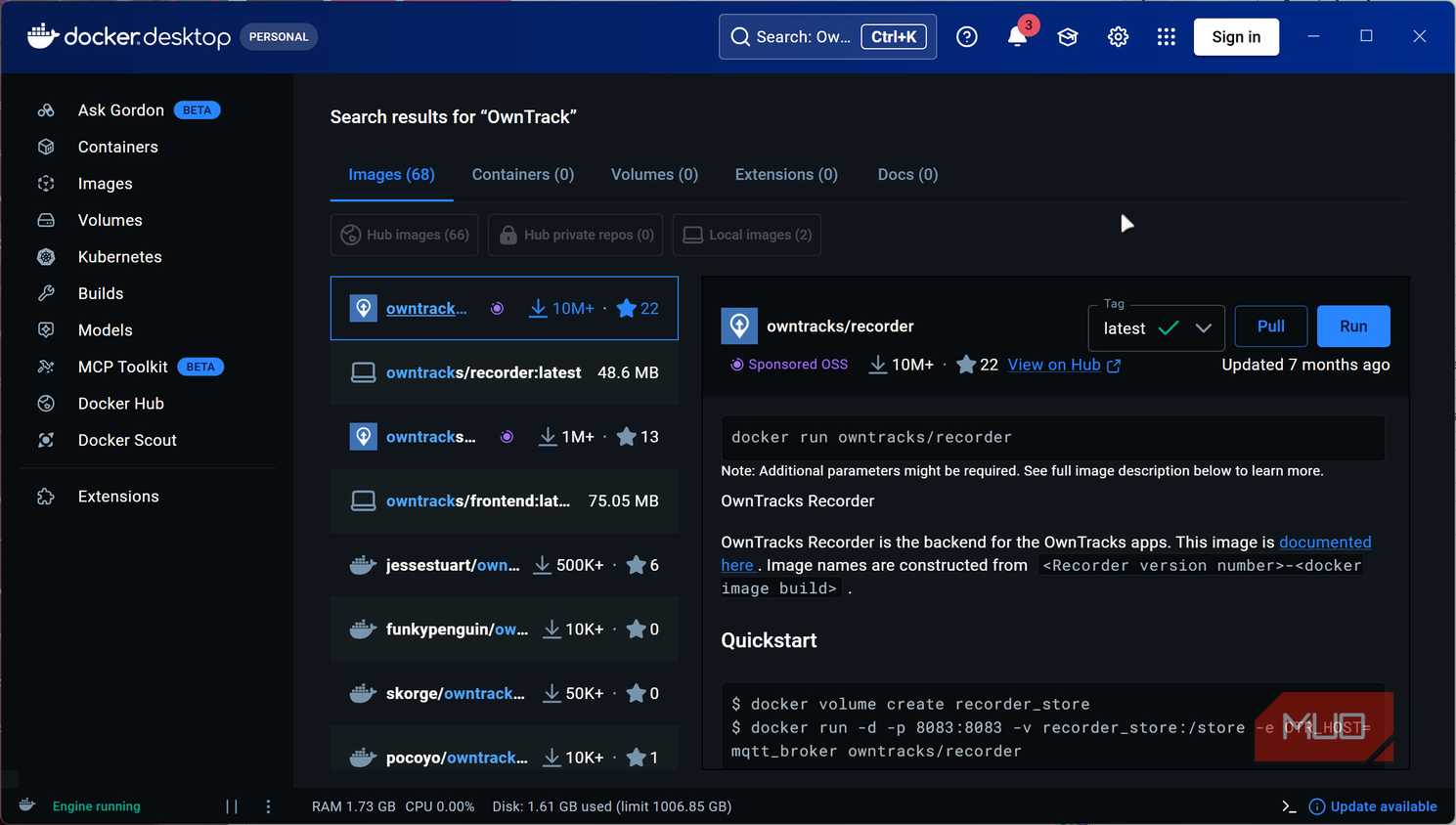Click the Docker whale engine status icon
Viewport: 1456px width, 825px height.
[27, 805]
